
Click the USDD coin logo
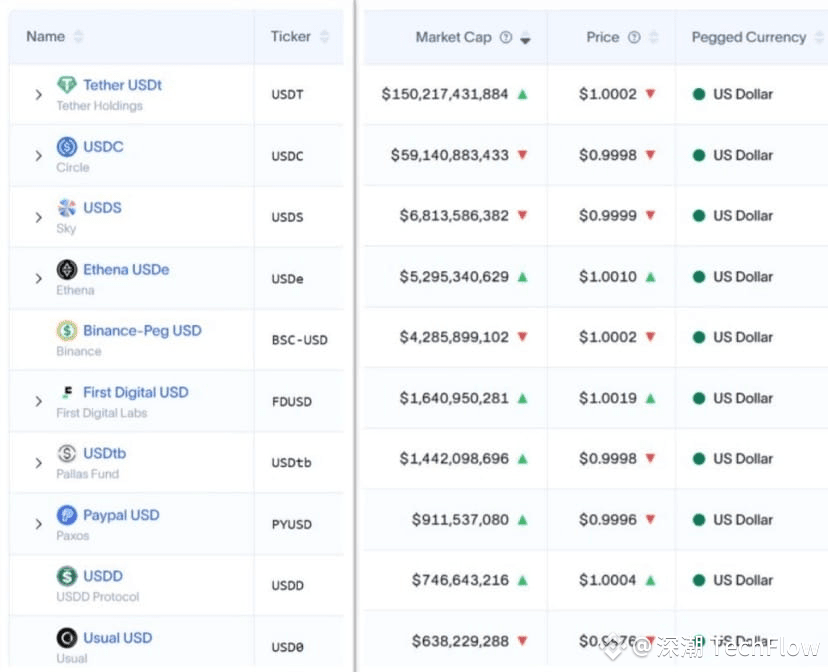click(x=67, y=576)
